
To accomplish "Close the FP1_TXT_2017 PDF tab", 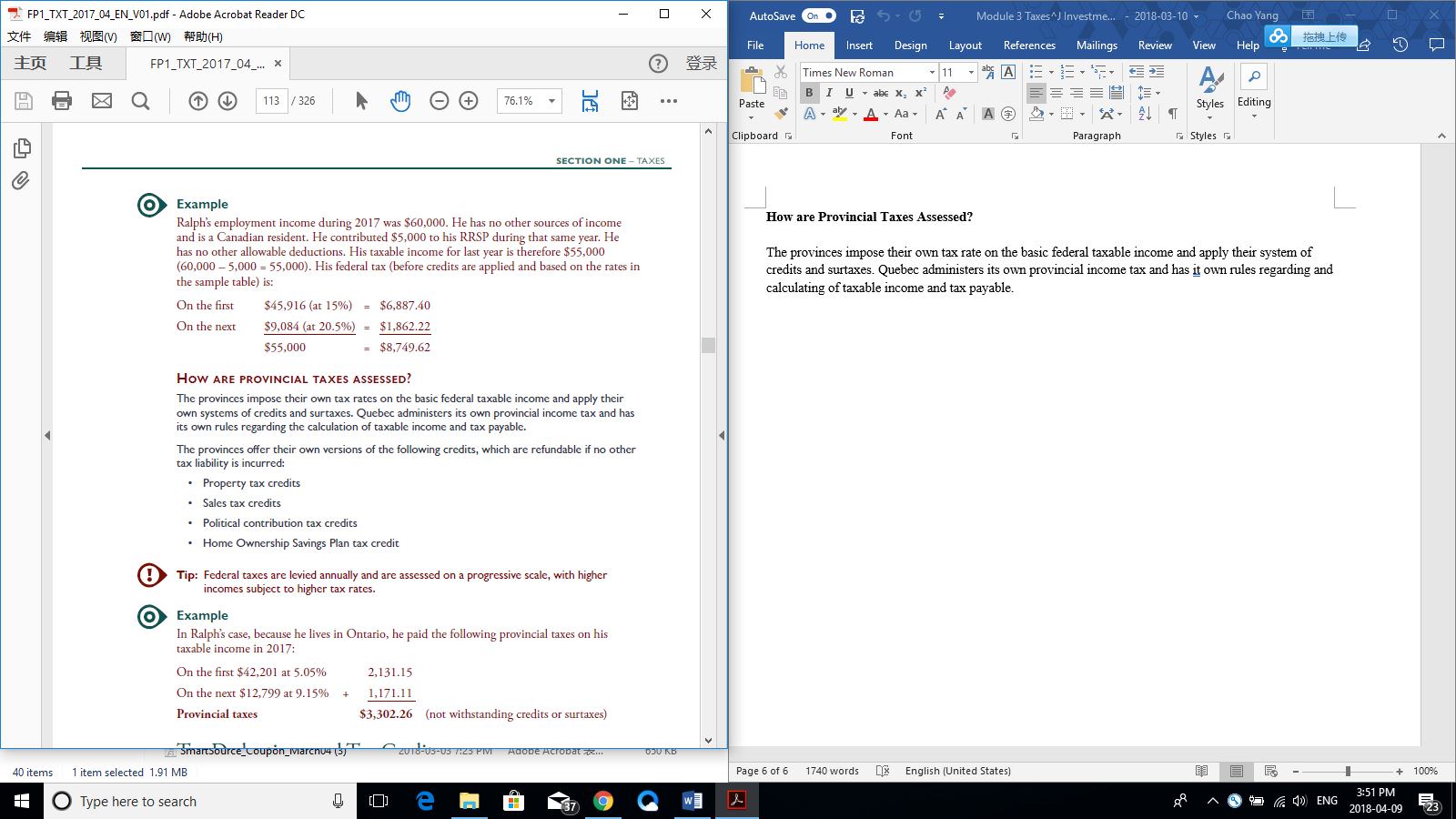I will tap(278, 64).
